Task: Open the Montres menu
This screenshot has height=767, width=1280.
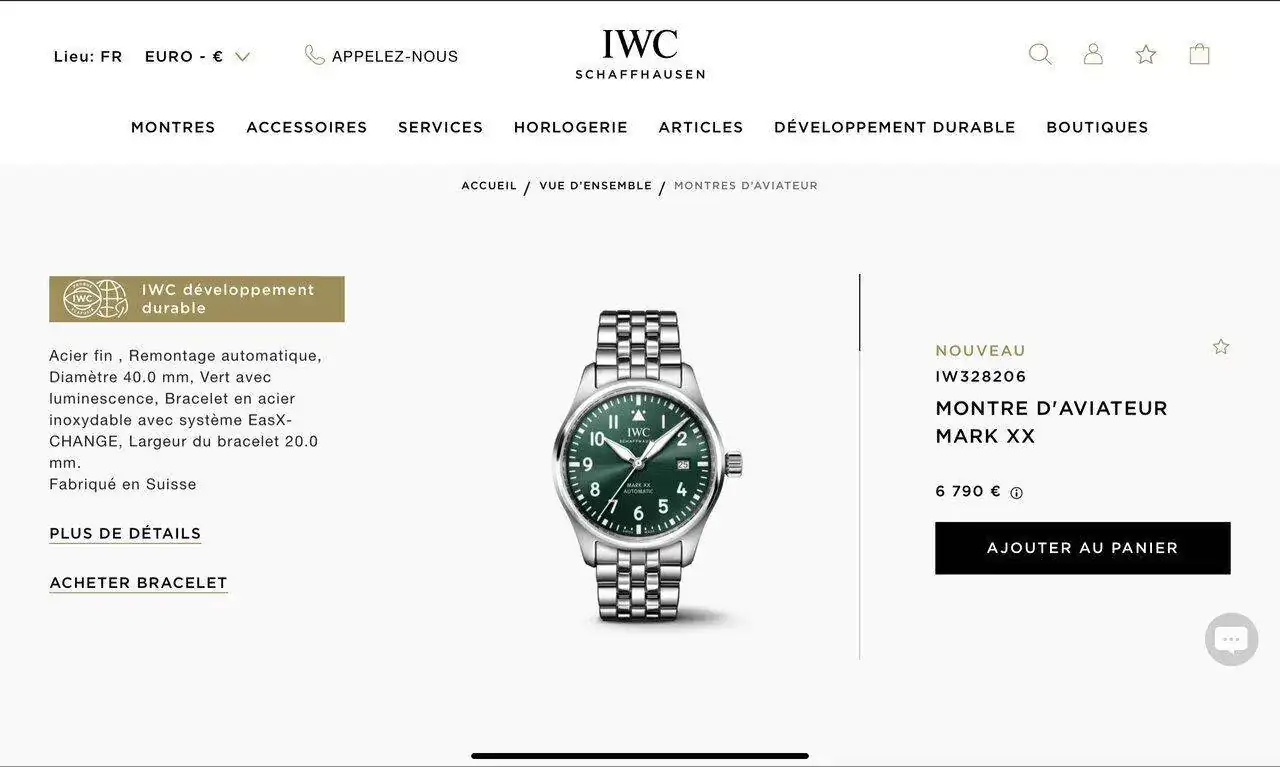Action: 173,127
